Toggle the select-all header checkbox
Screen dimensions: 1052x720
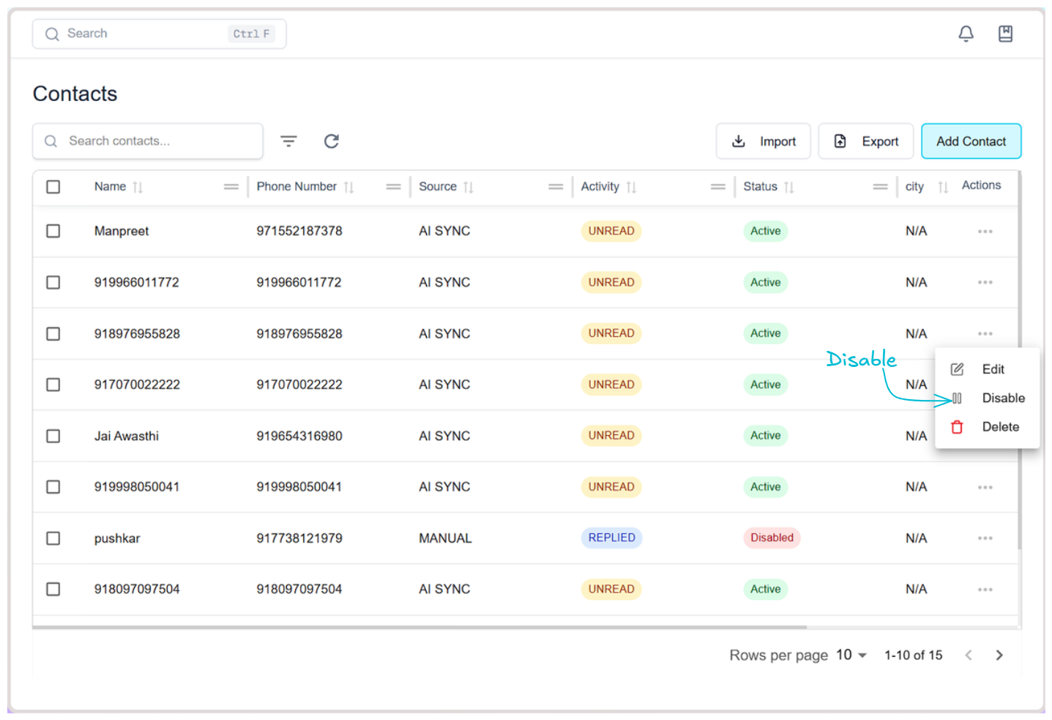54,187
